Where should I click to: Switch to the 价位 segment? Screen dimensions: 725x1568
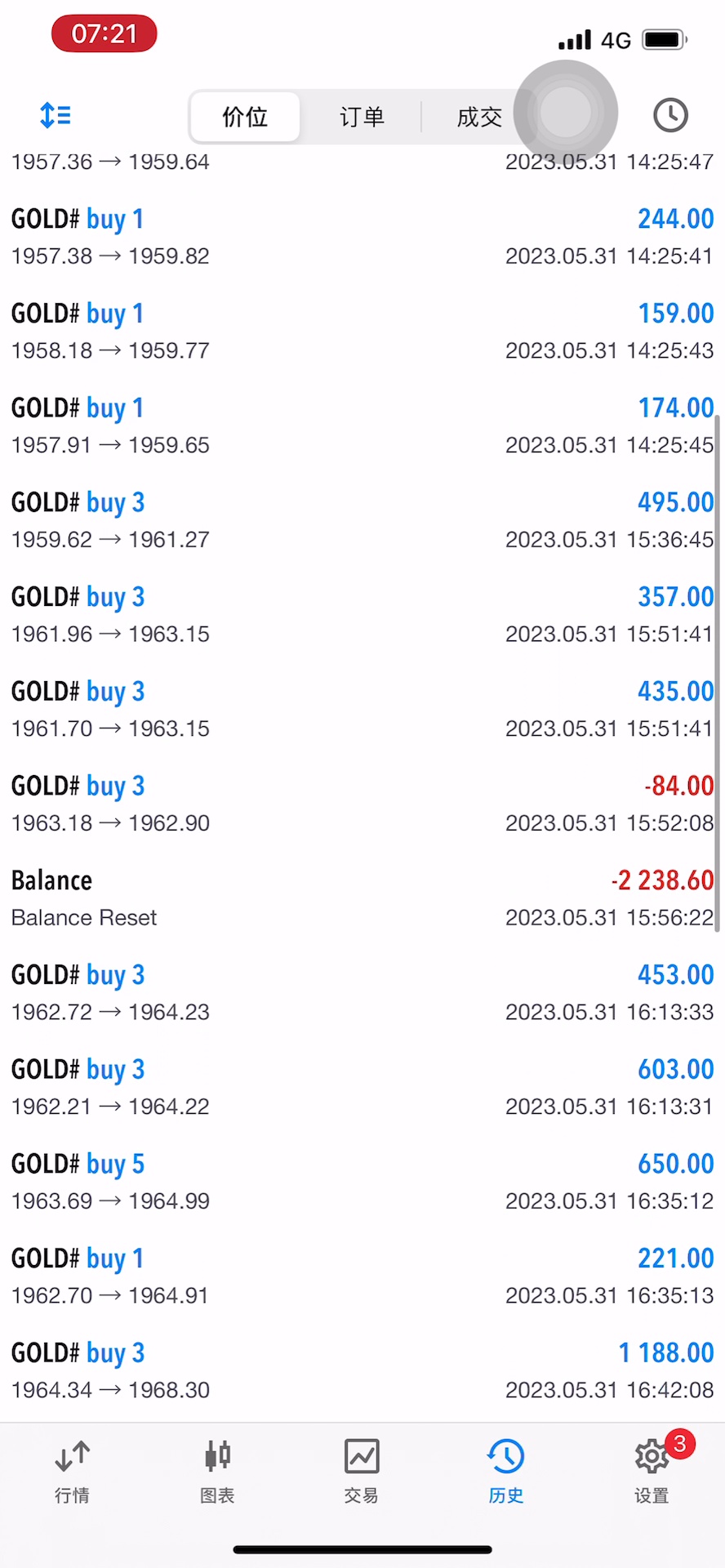tap(245, 117)
